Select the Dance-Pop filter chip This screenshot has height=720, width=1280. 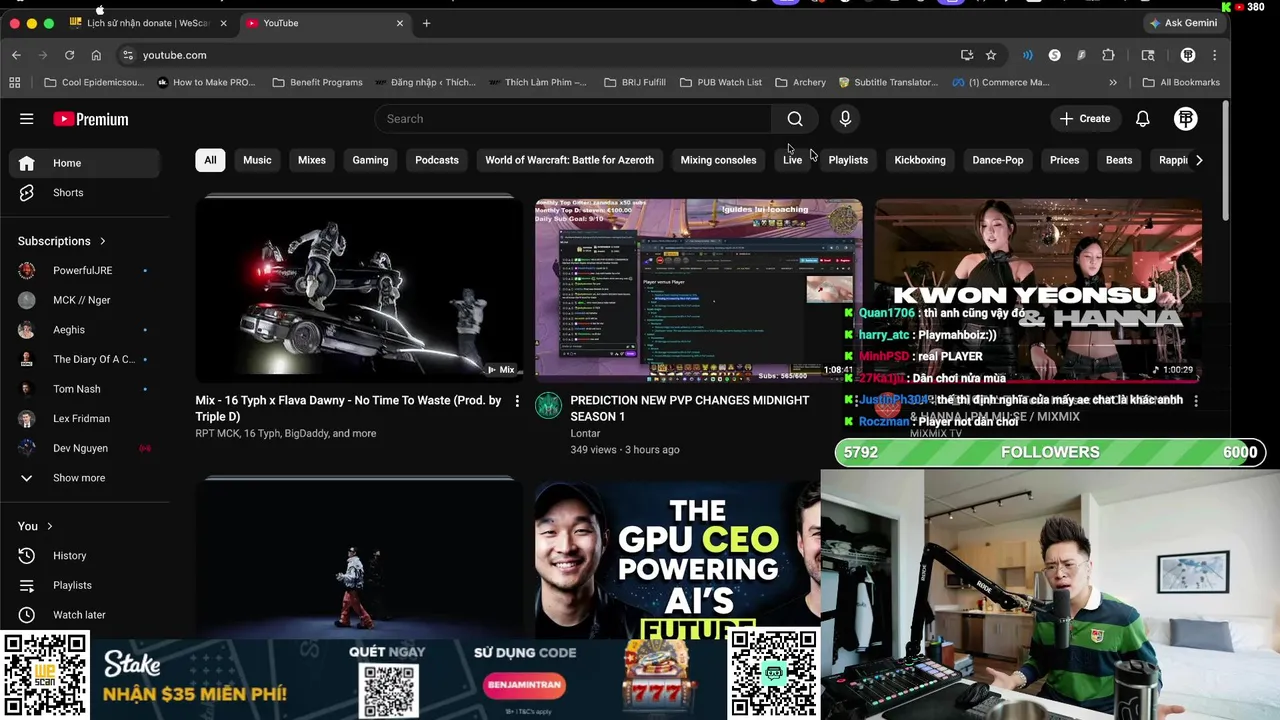(998, 160)
